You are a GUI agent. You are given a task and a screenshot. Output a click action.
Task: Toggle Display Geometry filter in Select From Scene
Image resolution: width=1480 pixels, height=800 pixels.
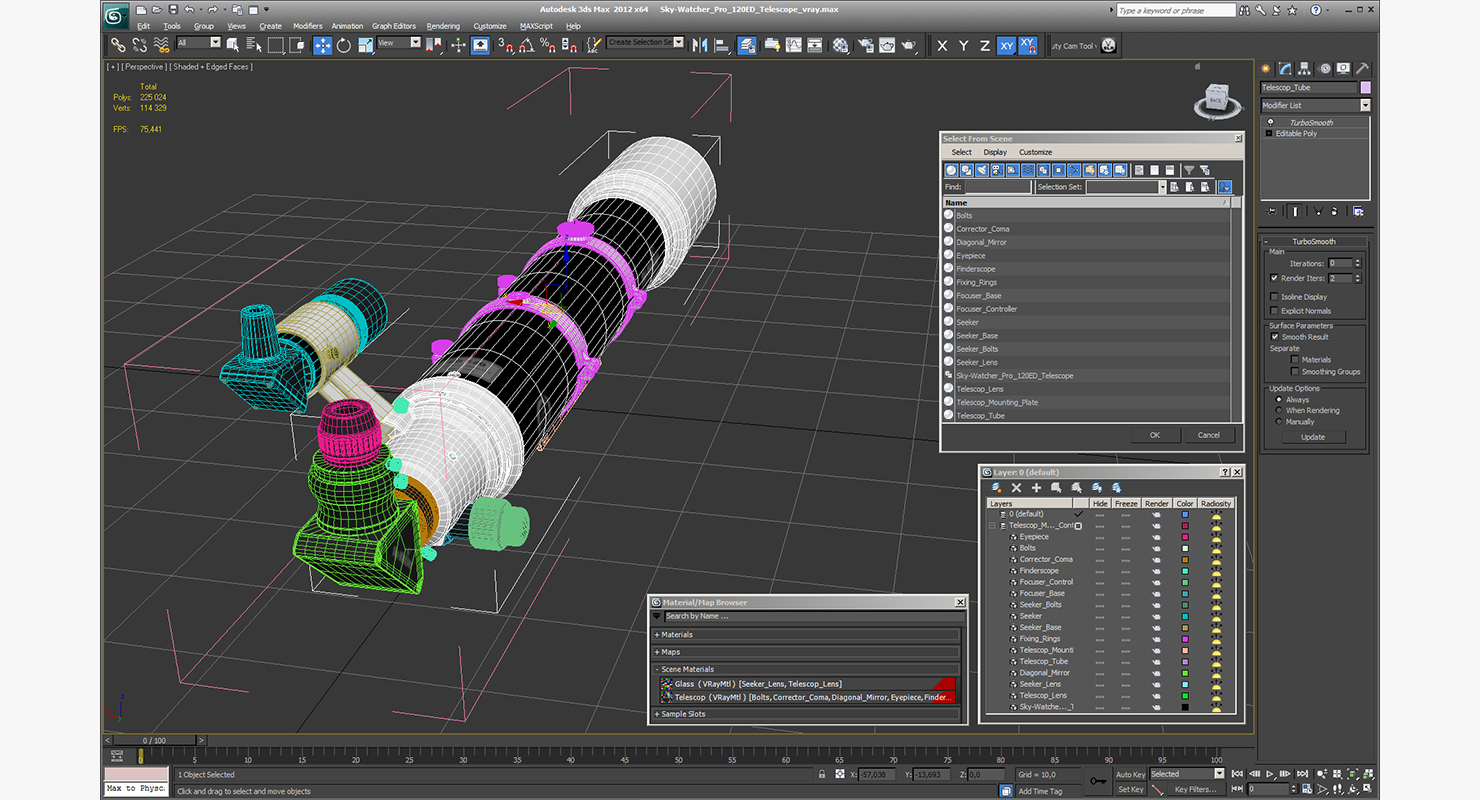tap(952, 170)
